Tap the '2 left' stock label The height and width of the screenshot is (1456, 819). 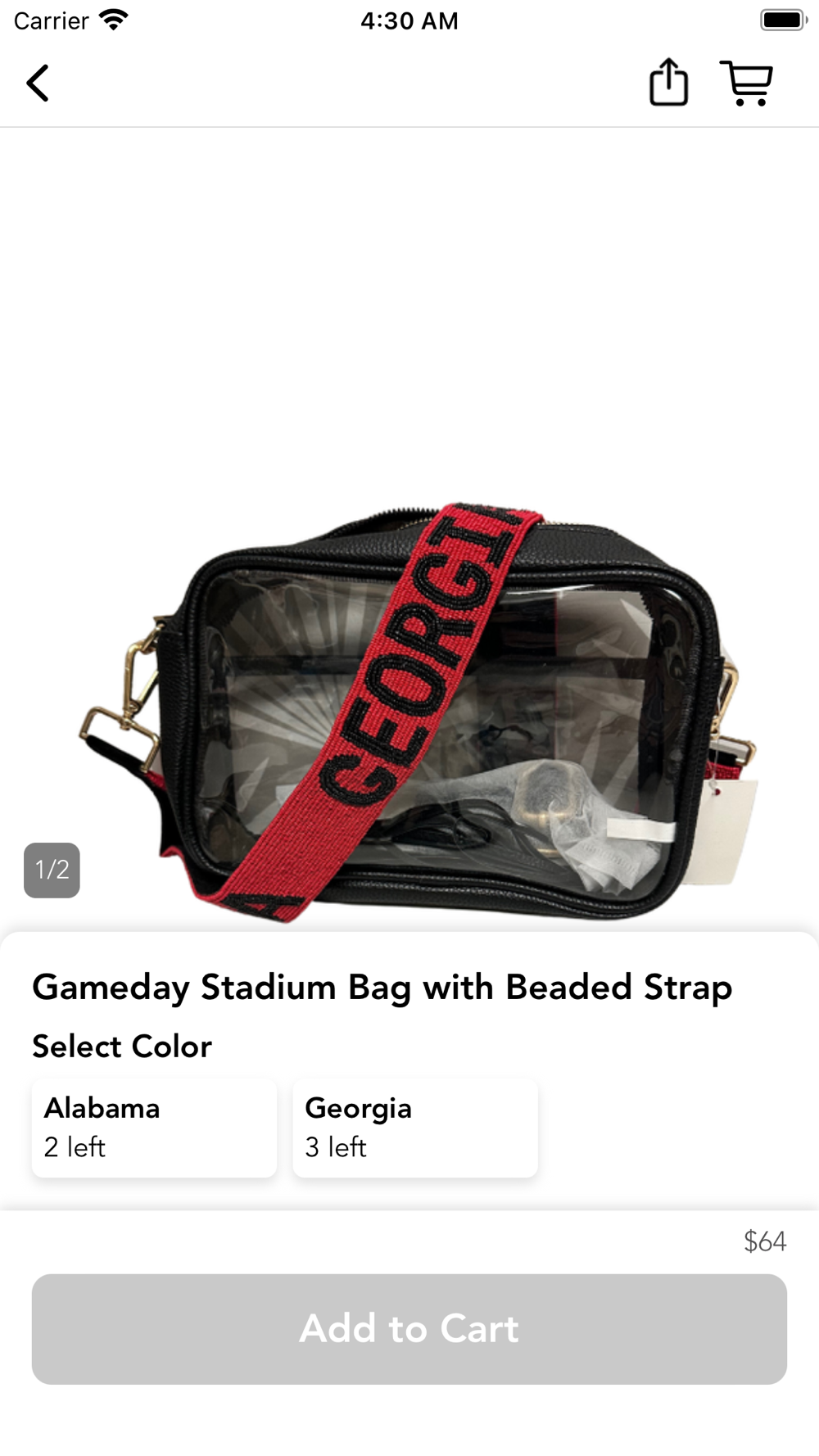pyautogui.click(x=75, y=1147)
